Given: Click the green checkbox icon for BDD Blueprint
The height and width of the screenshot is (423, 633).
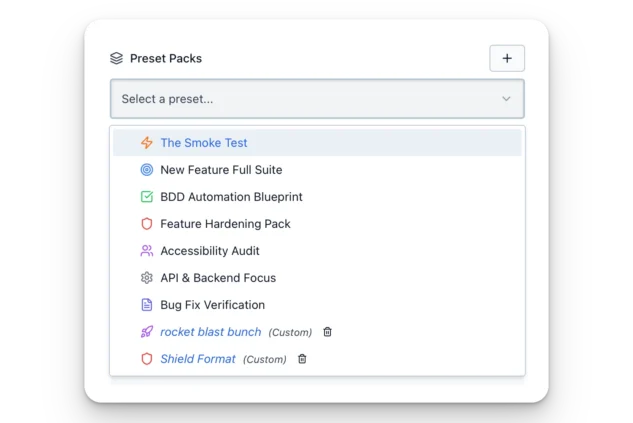Looking at the screenshot, I should coord(147,197).
